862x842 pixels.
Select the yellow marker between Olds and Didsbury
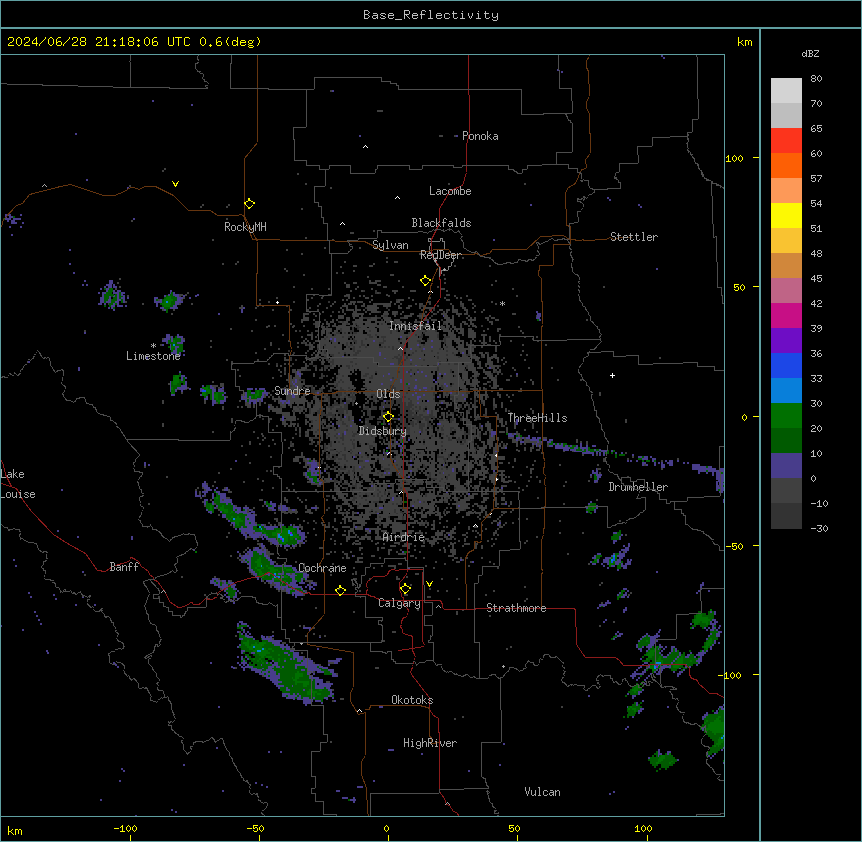click(389, 417)
